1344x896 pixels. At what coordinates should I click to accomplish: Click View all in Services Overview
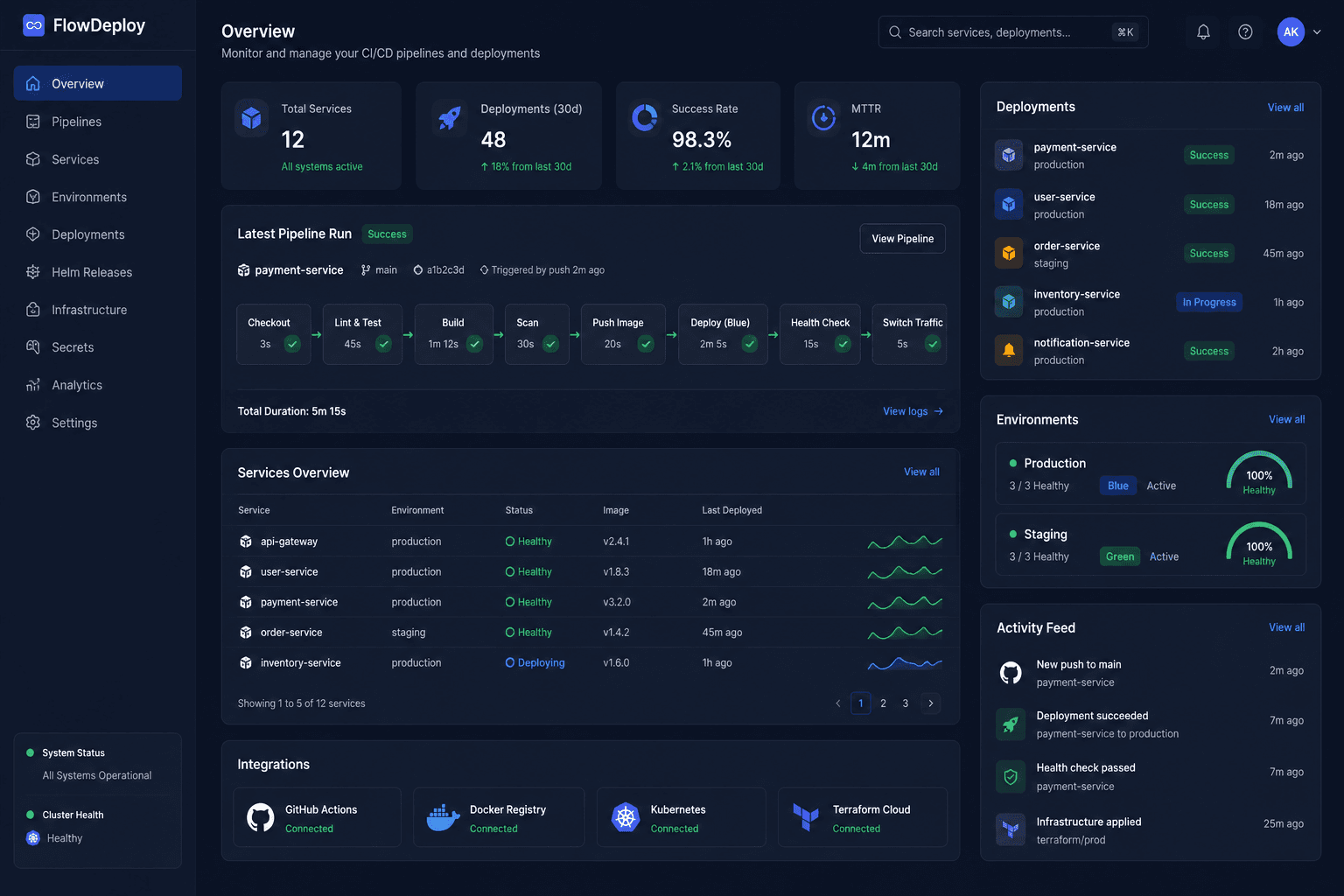coord(921,472)
